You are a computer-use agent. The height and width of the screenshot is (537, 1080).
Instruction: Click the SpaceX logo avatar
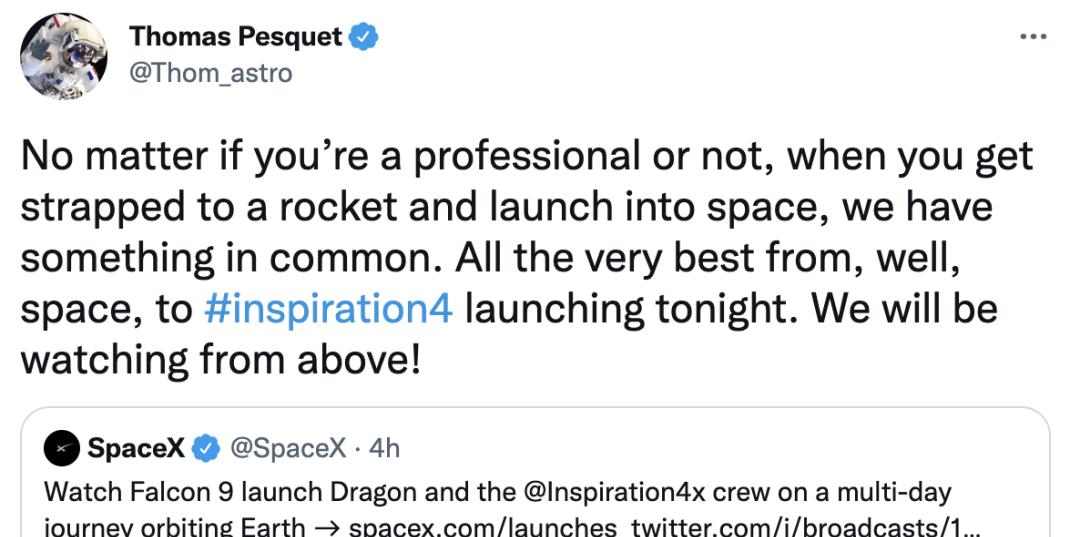point(62,449)
